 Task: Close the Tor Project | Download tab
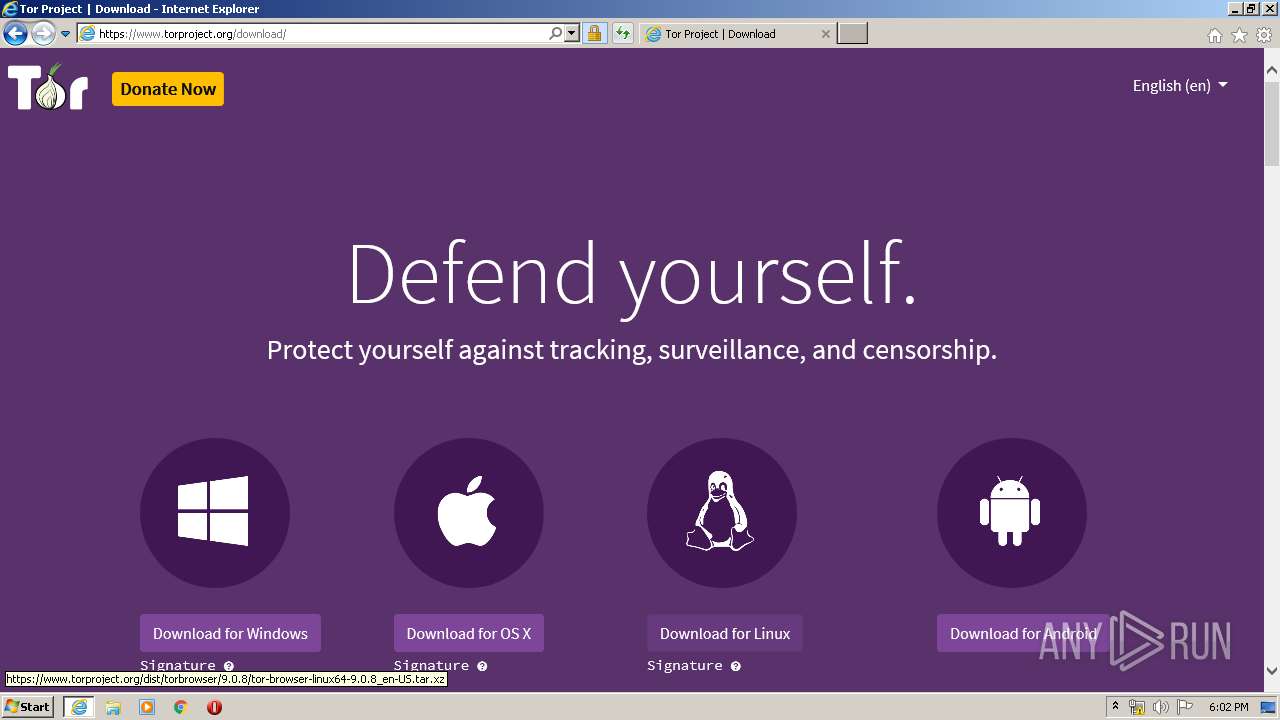point(825,34)
